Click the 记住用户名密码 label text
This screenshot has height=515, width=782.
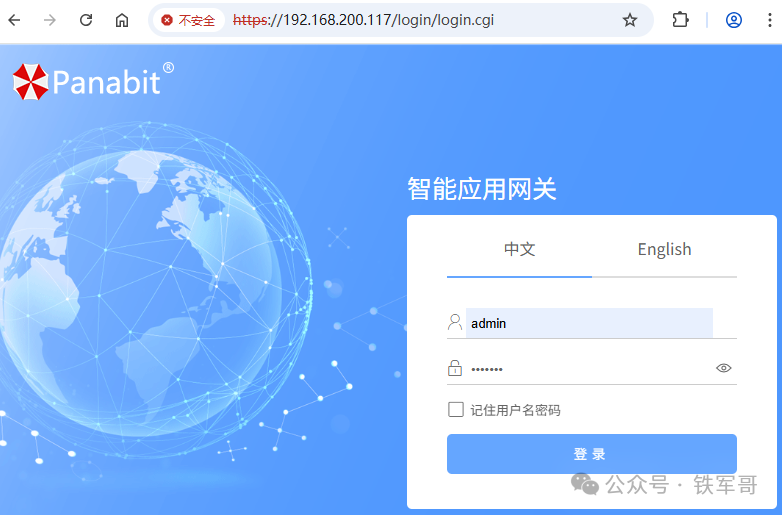point(515,410)
